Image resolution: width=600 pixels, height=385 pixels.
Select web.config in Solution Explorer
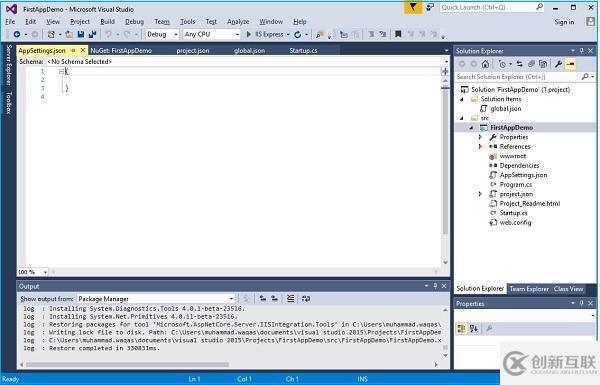pyautogui.click(x=515, y=222)
